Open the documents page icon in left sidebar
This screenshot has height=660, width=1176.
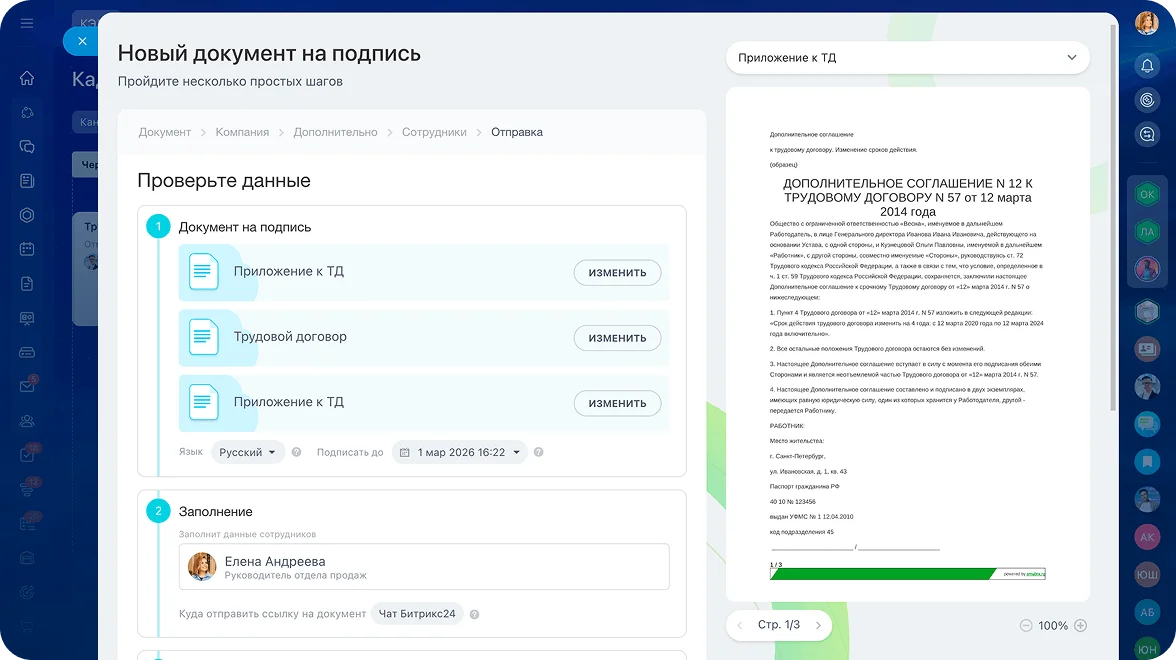[27, 284]
